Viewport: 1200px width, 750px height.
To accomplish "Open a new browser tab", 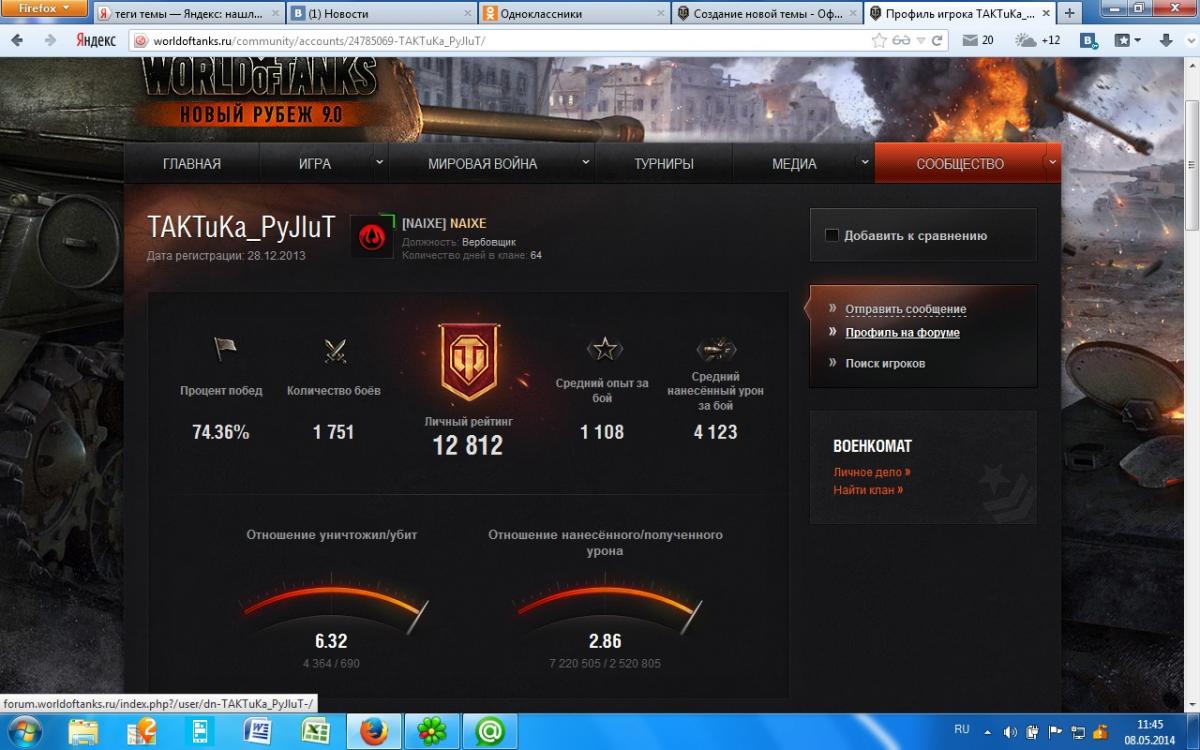I will [1068, 14].
